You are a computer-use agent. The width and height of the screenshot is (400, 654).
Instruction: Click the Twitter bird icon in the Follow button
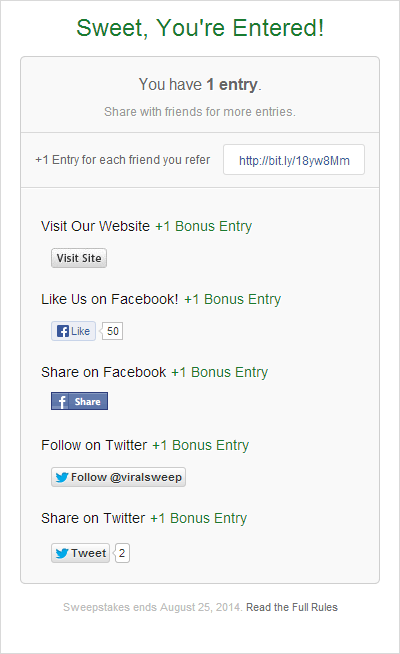pyautogui.click(x=62, y=477)
